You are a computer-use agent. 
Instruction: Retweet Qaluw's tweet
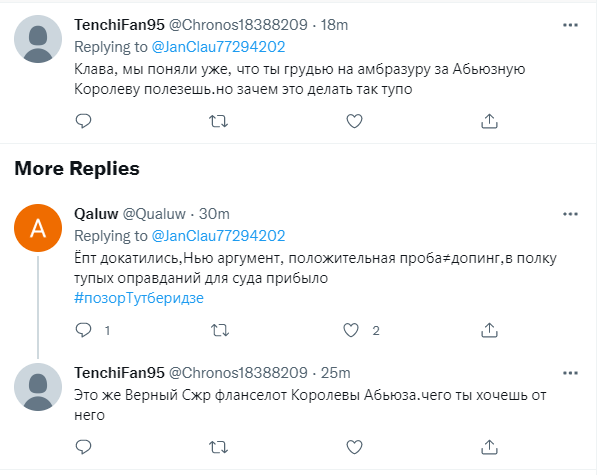[x=217, y=329]
